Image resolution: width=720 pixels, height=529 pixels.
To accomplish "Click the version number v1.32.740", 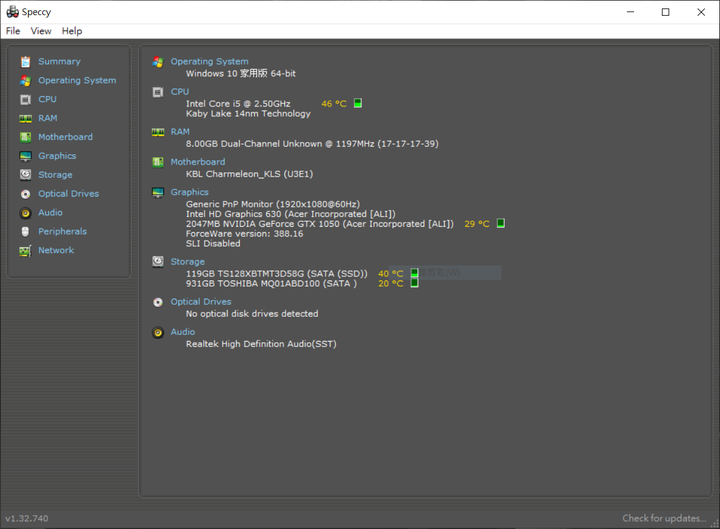I will [x=27, y=518].
